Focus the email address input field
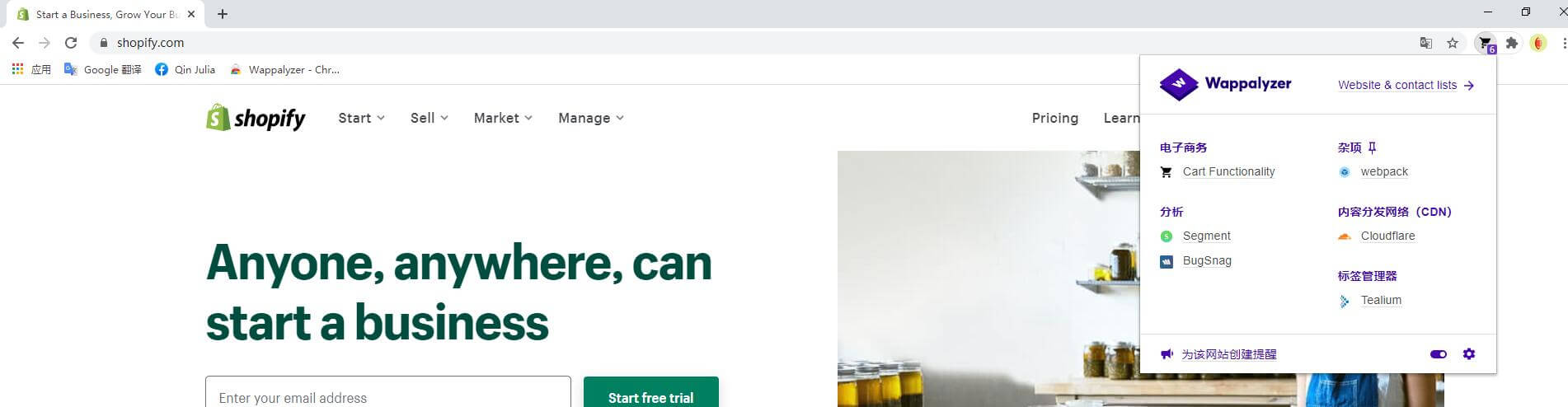Image resolution: width=1568 pixels, height=407 pixels. pos(388,392)
